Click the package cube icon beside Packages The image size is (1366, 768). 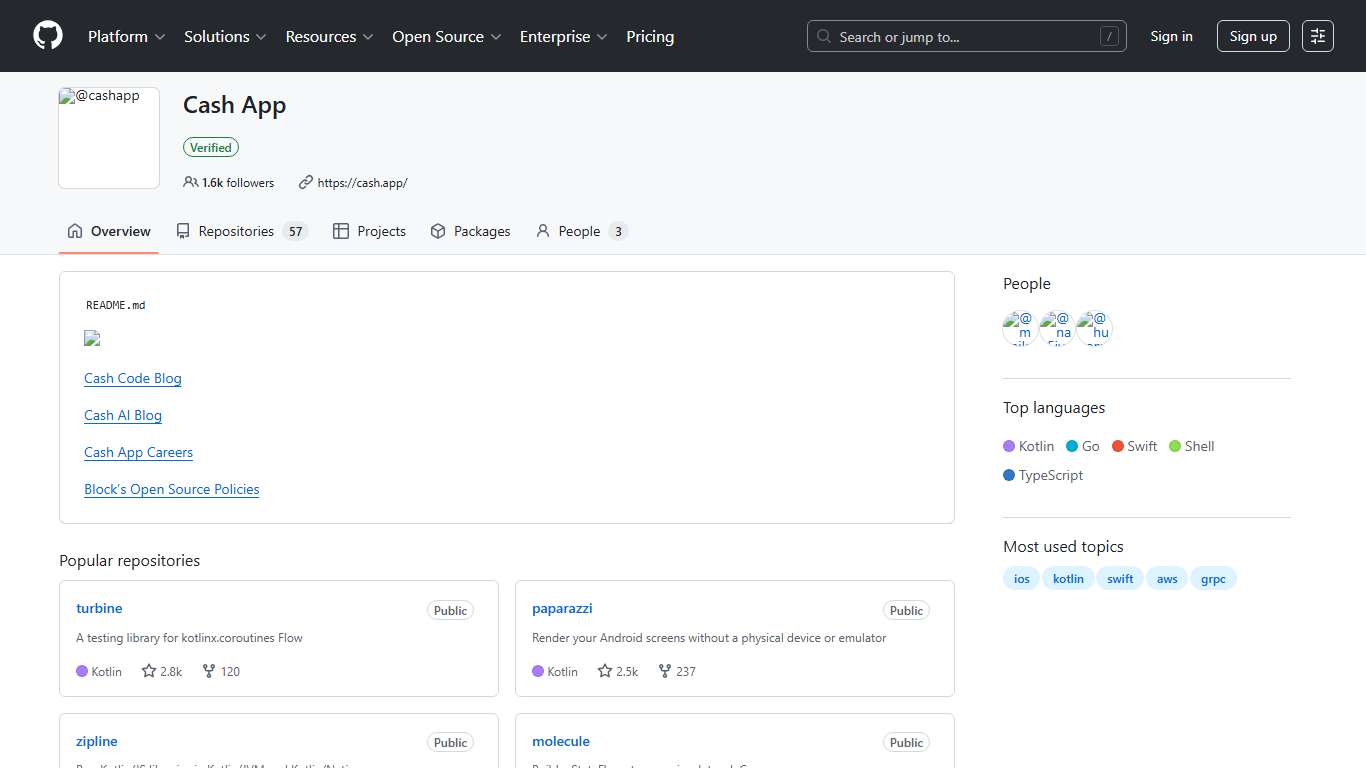[x=438, y=230]
